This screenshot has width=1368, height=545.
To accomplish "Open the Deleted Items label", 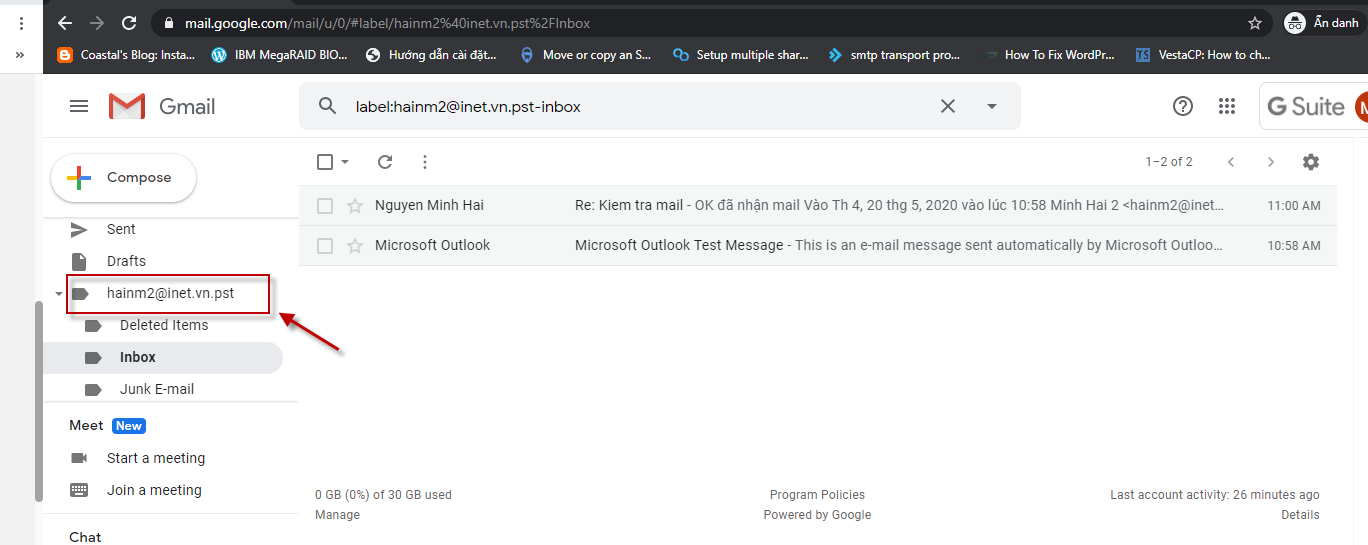I will tap(164, 325).
